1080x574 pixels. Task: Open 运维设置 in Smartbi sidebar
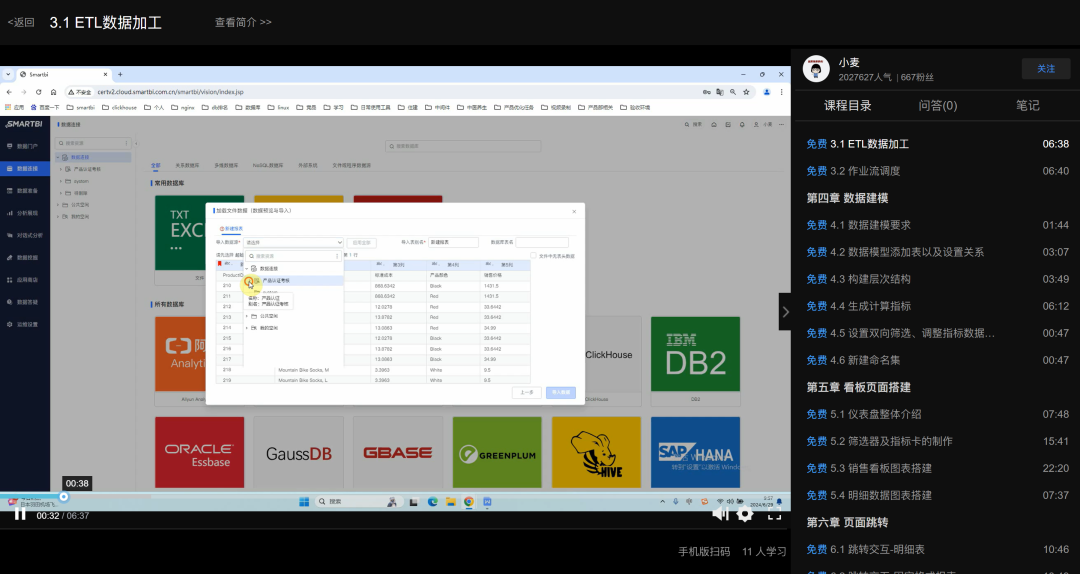click(x=25, y=324)
